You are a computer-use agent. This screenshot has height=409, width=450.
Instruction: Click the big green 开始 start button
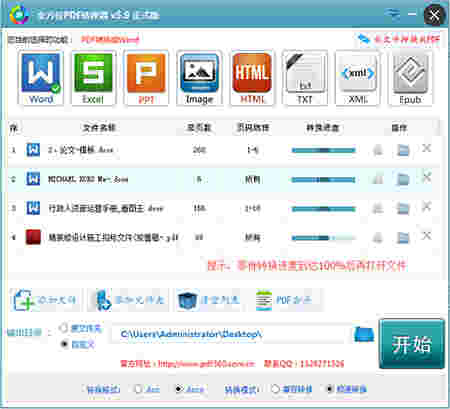click(x=412, y=344)
